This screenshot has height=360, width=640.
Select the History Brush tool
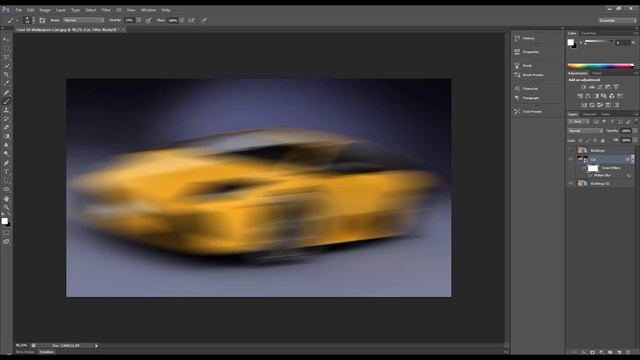6,119
